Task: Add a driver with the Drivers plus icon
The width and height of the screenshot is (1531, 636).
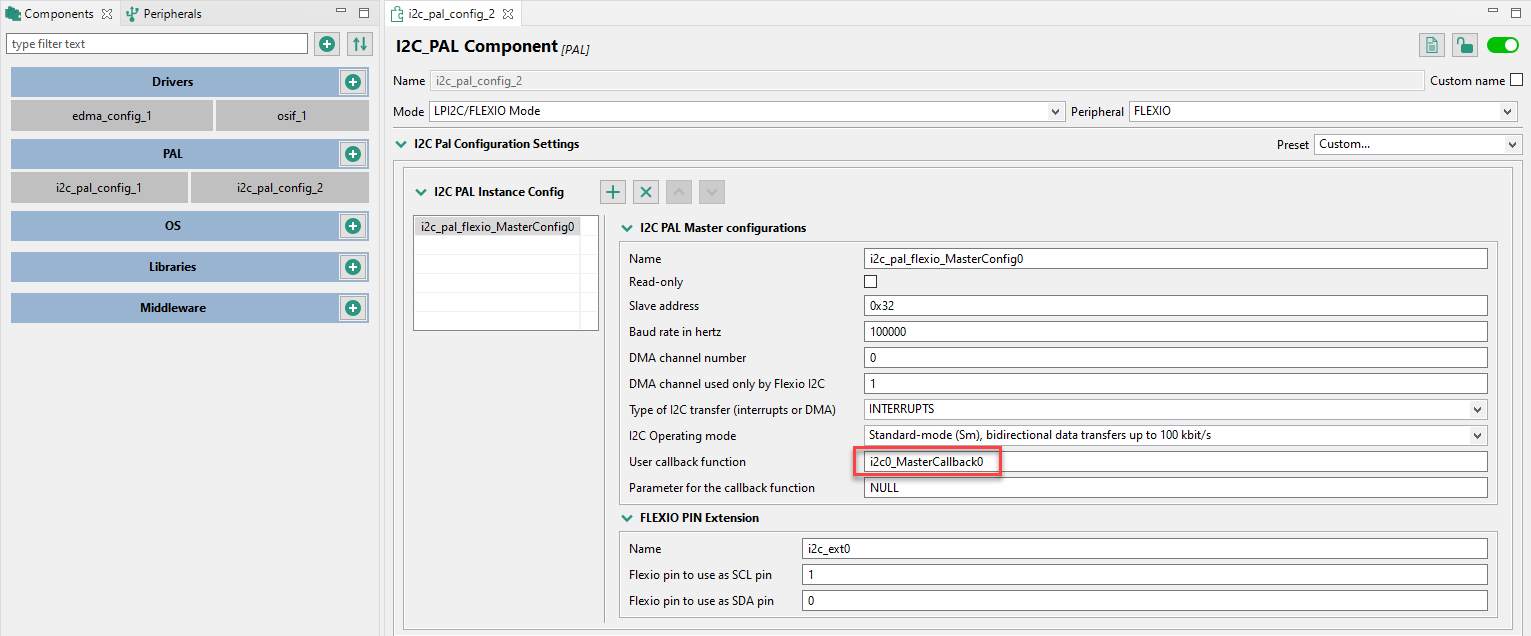Action: 353,82
